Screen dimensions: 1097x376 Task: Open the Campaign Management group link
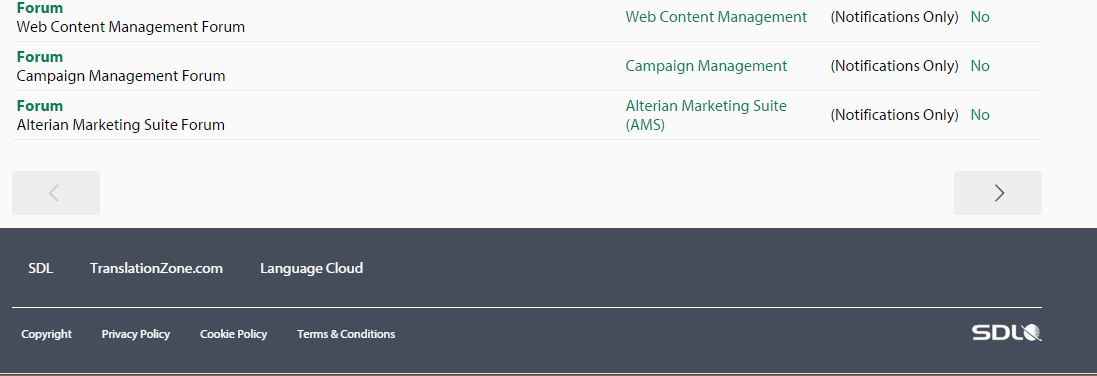706,66
